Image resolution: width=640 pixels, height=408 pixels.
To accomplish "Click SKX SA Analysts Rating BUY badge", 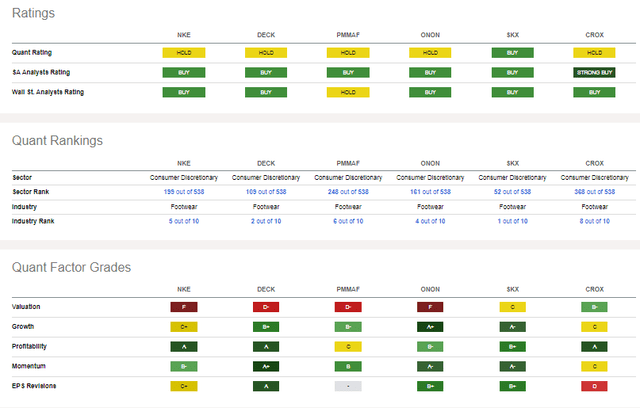I will (x=512, y=73).
